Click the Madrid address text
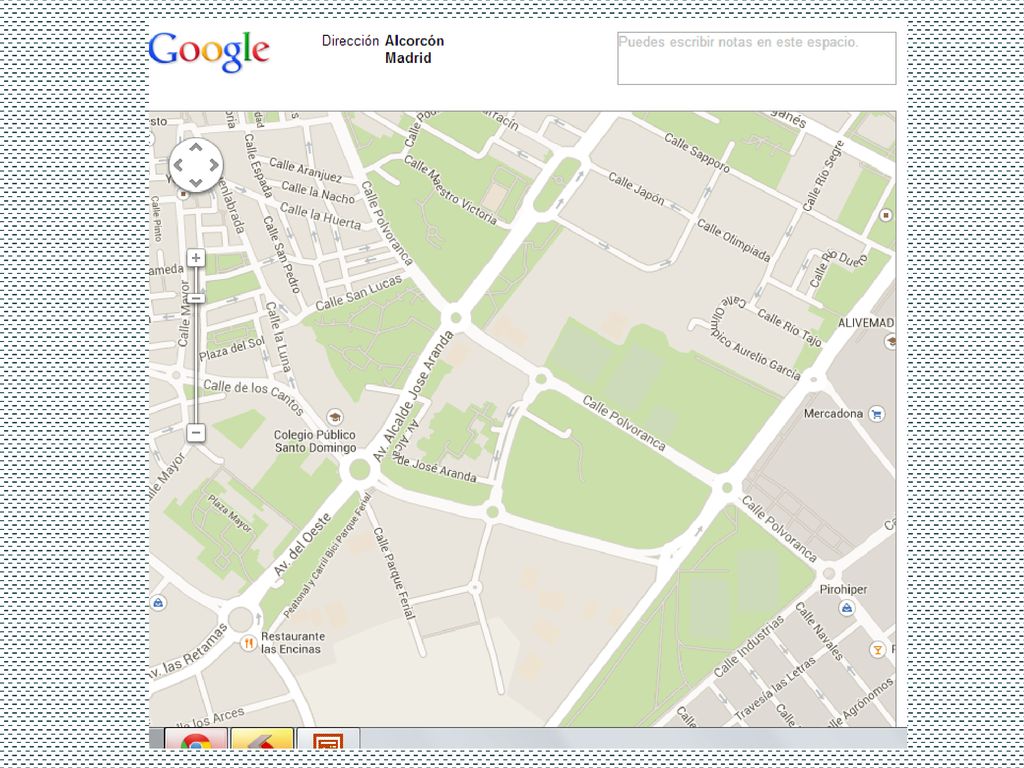 click(408, 58)
